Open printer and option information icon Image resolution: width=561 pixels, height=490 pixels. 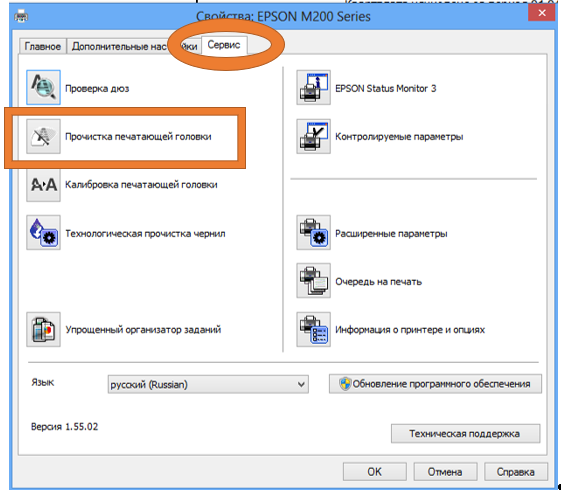click(x=313, y=329)
